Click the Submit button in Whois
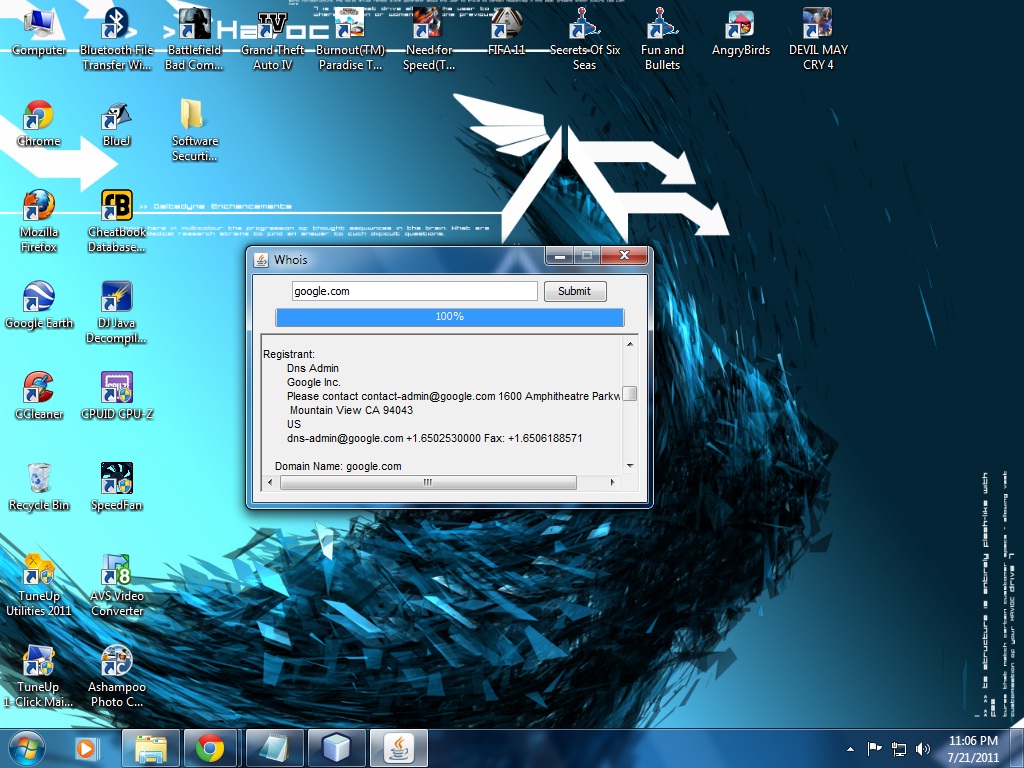 [575, 291]
